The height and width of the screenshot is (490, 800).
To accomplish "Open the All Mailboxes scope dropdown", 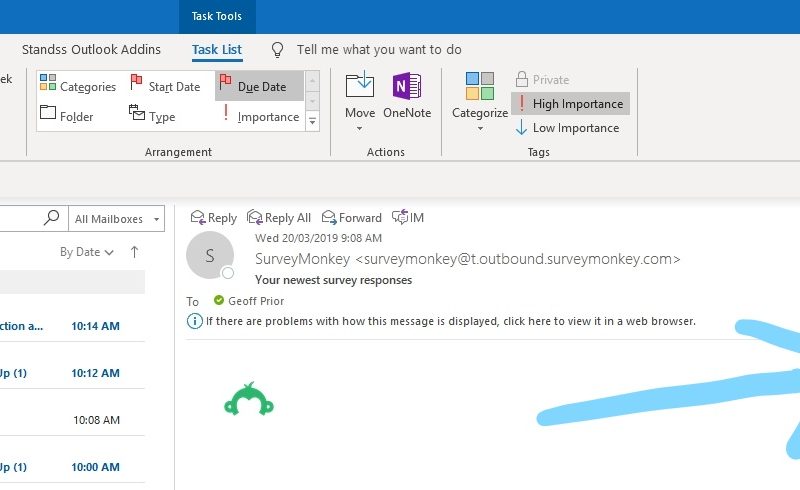I will (x=117, y=219).
